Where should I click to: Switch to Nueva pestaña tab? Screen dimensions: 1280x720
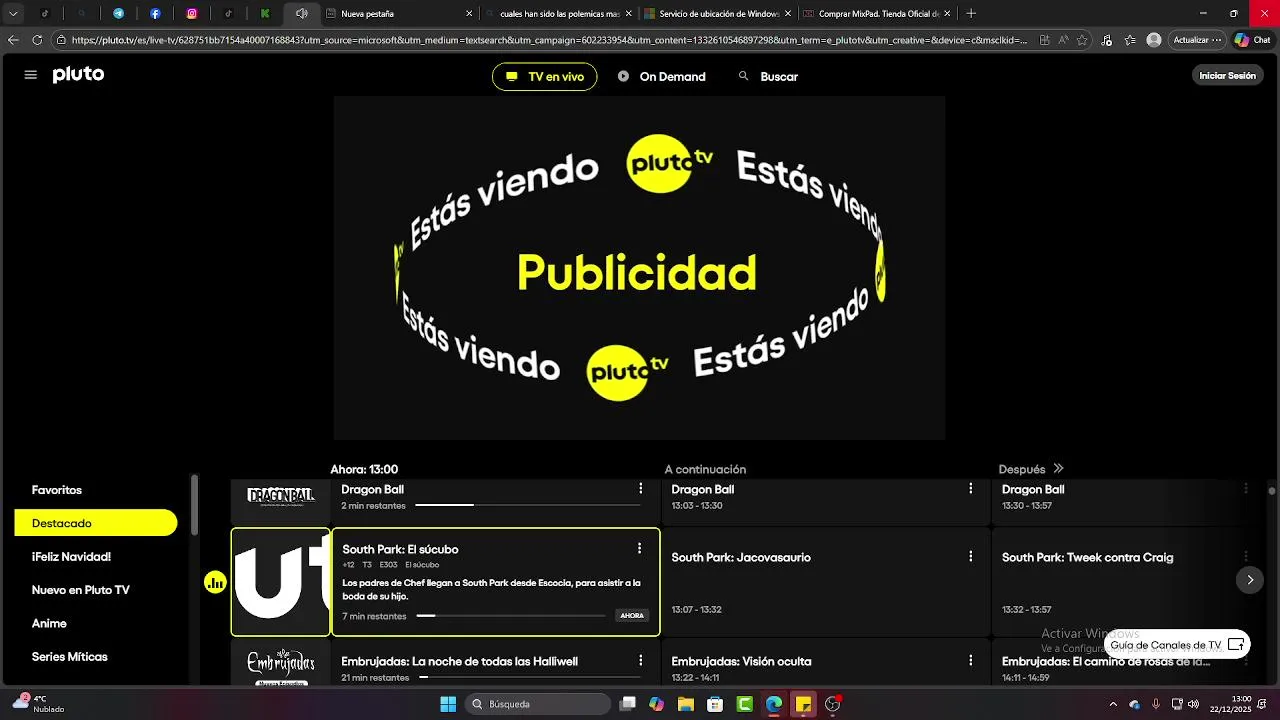399,14
